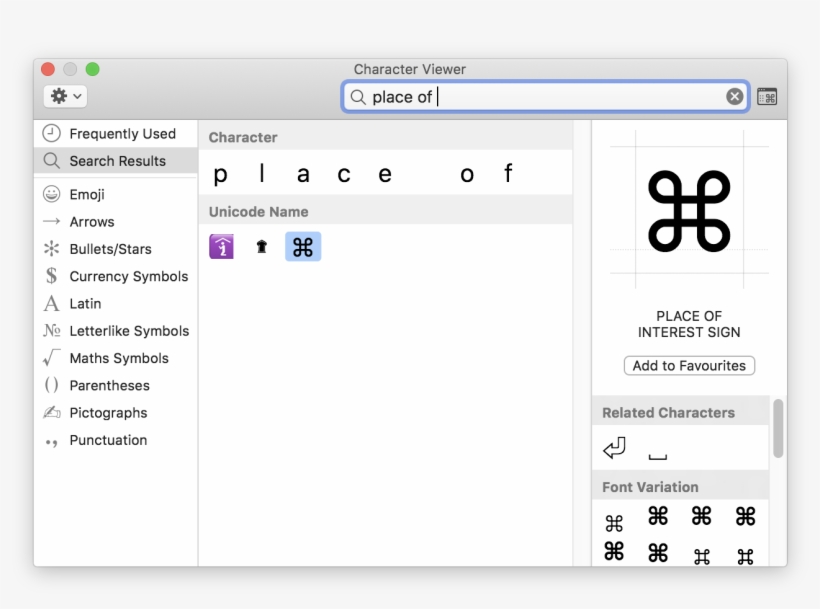Open the Arrows symbol category
The width and height of the screenshot is (820, 609).
pyautogui.click(x=91, y=221)
